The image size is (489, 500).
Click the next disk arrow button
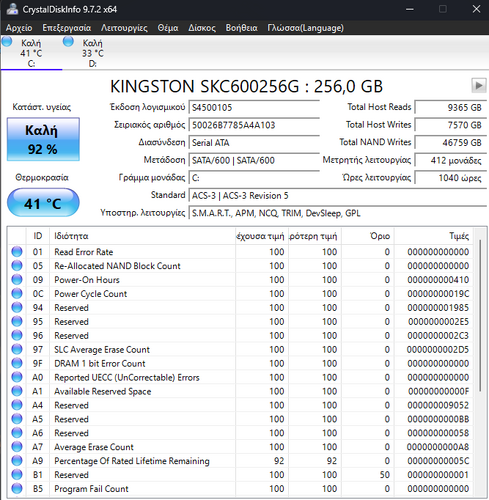pyautogui.click(x=479, y=86)
